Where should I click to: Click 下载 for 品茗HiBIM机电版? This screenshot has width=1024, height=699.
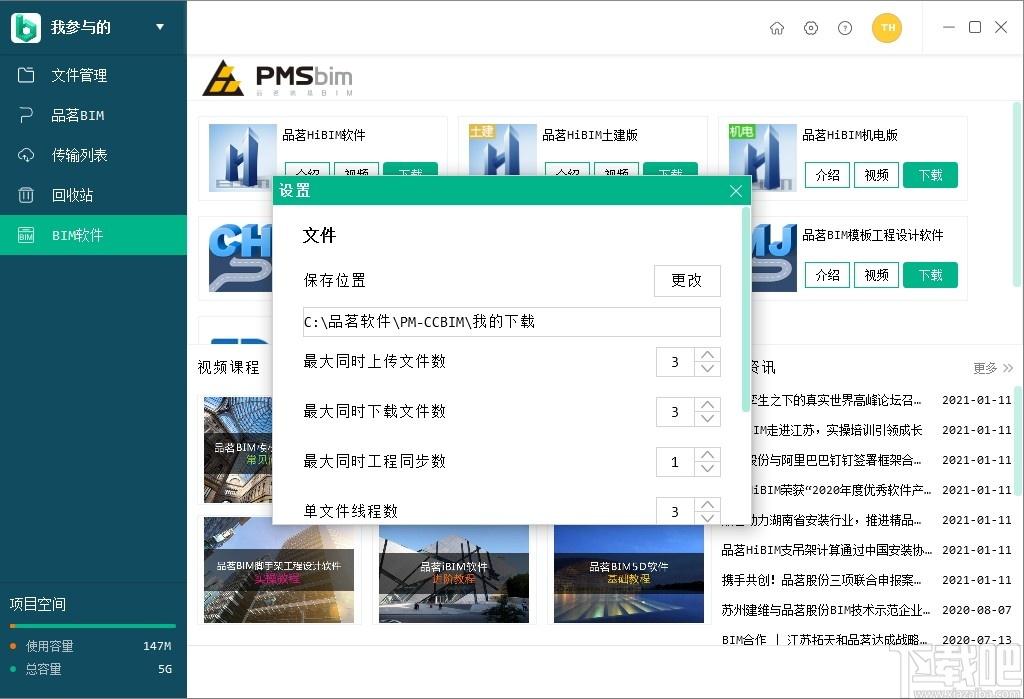930,175
